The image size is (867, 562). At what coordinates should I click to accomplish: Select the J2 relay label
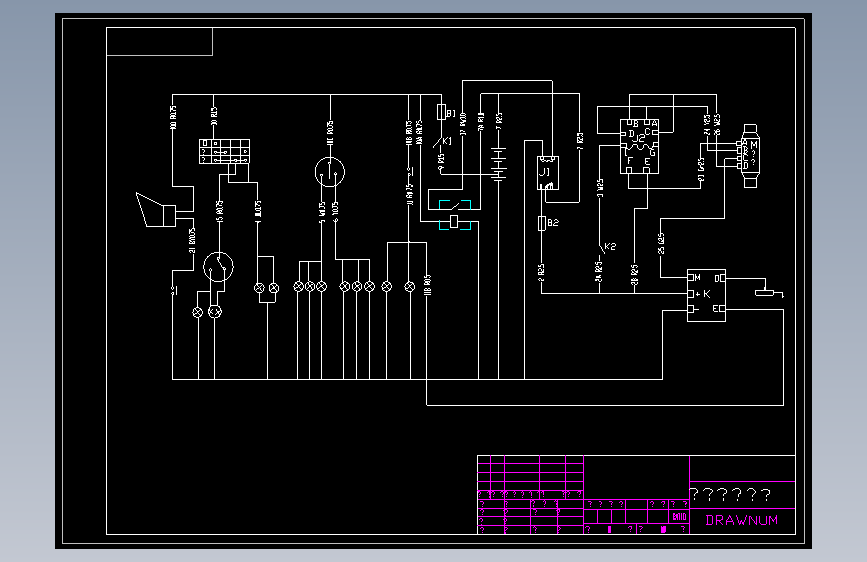click(639, 138)
